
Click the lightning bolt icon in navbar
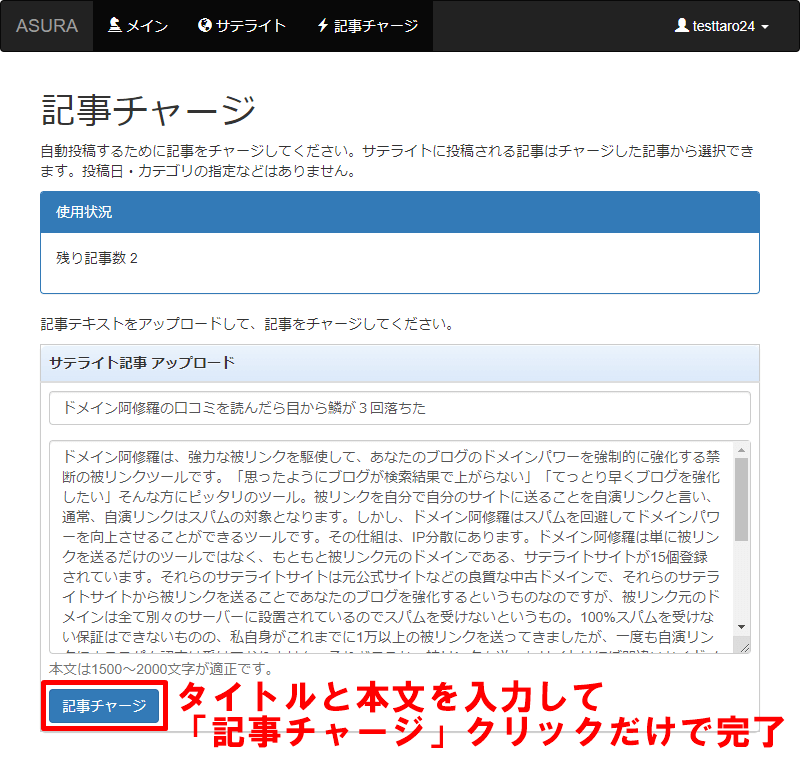tap(322, 26)
